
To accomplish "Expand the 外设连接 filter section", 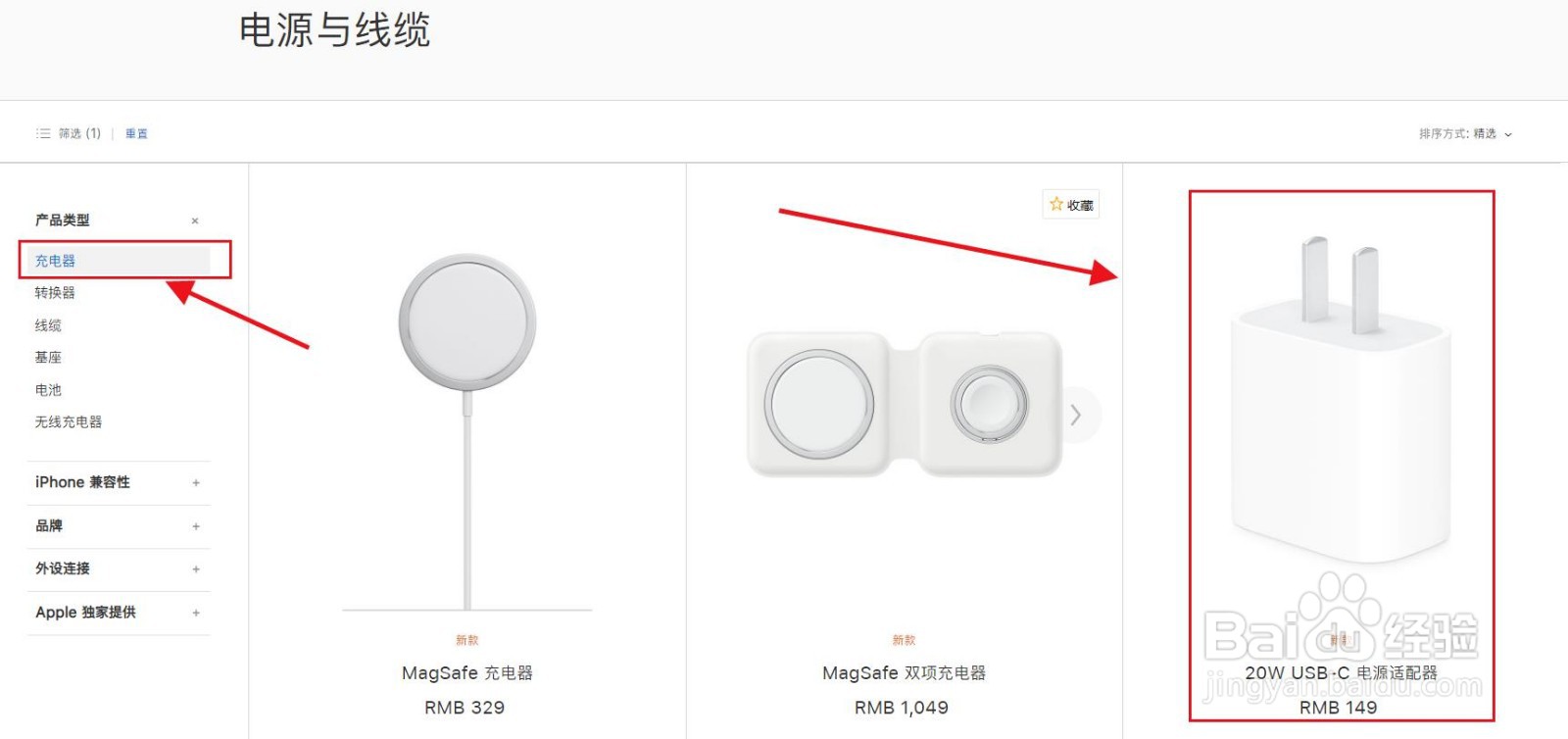I will (196, 568).
